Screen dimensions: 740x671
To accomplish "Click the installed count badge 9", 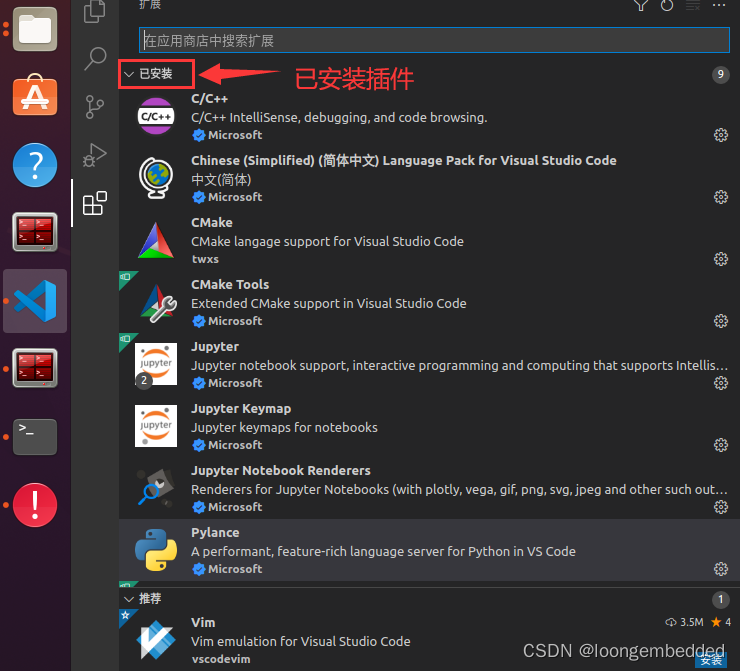I will coord(720,74).
